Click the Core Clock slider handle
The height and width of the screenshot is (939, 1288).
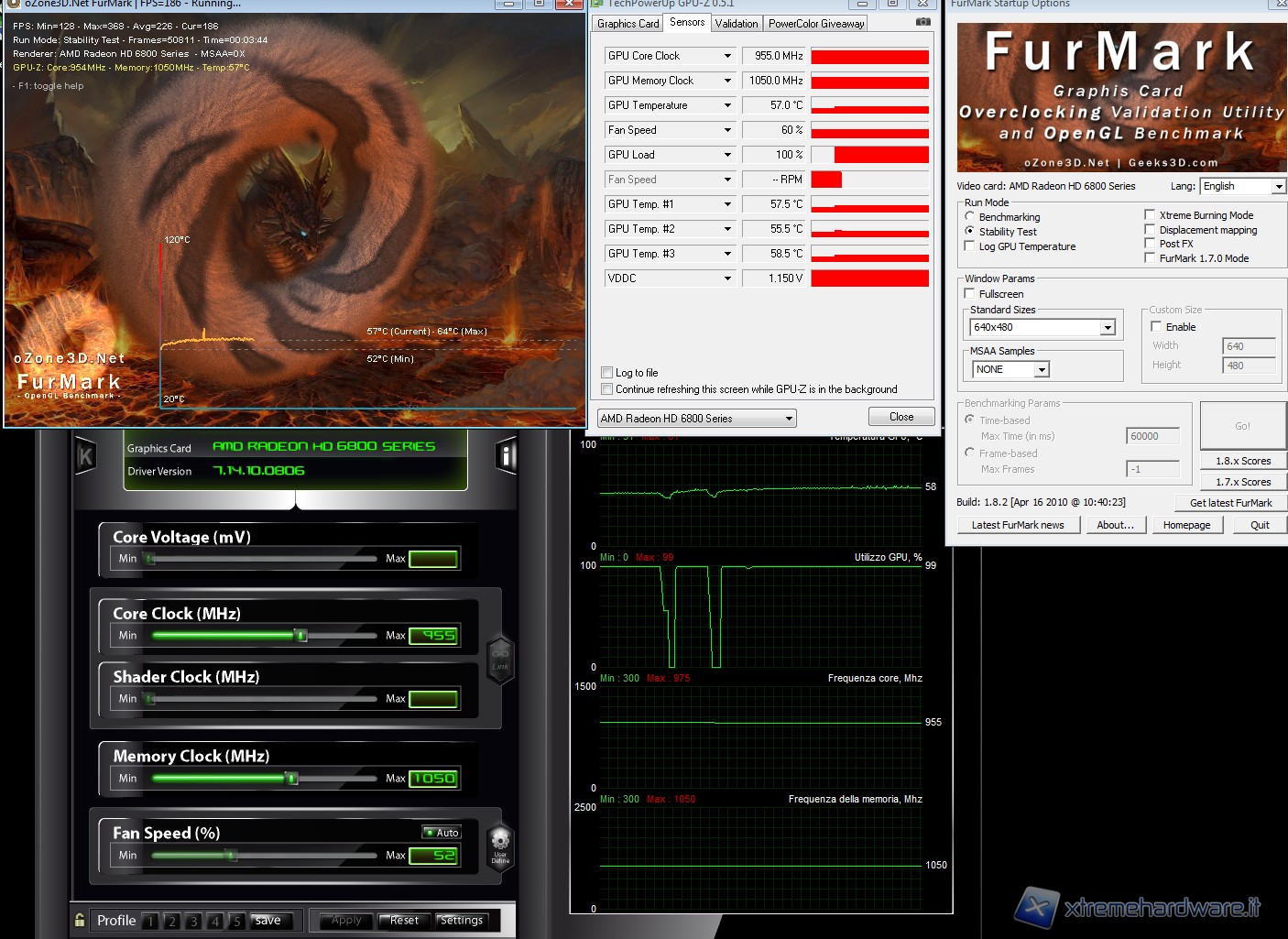click(300, 635)
